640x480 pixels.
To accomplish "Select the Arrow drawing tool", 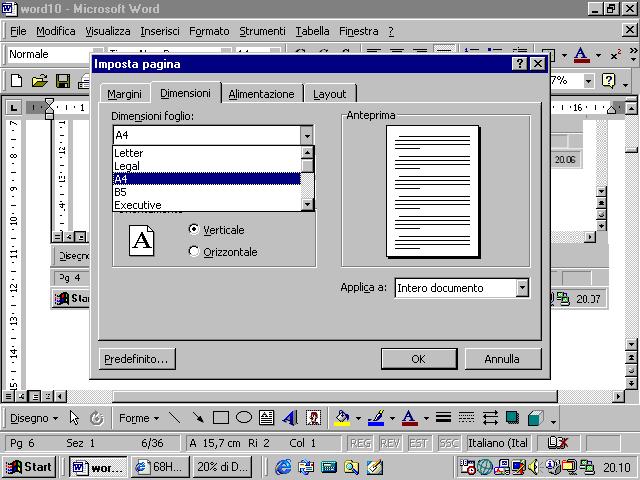I will [x=198, y=418].
